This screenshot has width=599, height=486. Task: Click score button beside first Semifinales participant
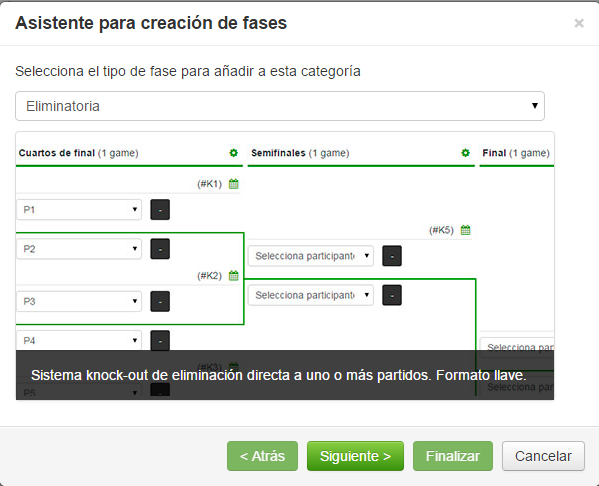click(x=392, y=256)
